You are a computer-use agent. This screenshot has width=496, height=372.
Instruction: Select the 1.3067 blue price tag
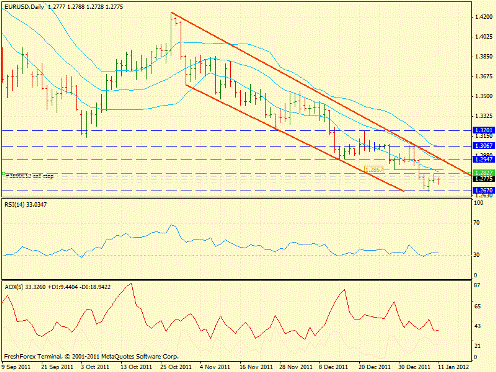[x=484, y=146]
